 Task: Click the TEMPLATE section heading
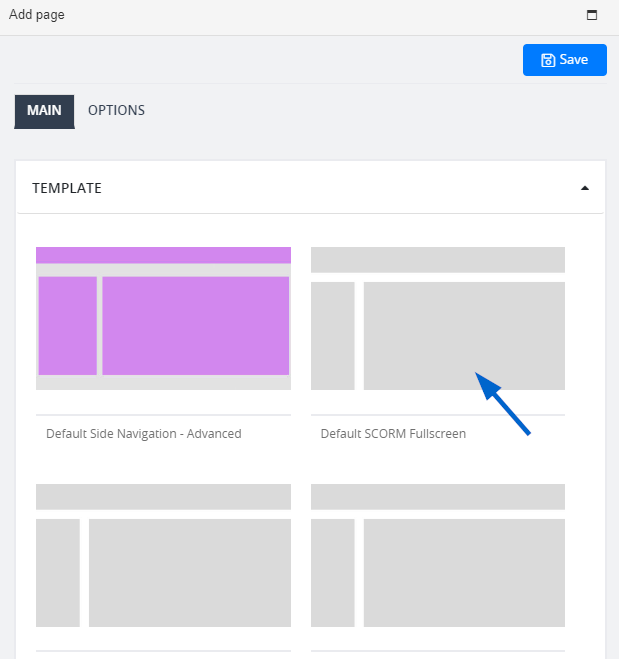(67, 188)
